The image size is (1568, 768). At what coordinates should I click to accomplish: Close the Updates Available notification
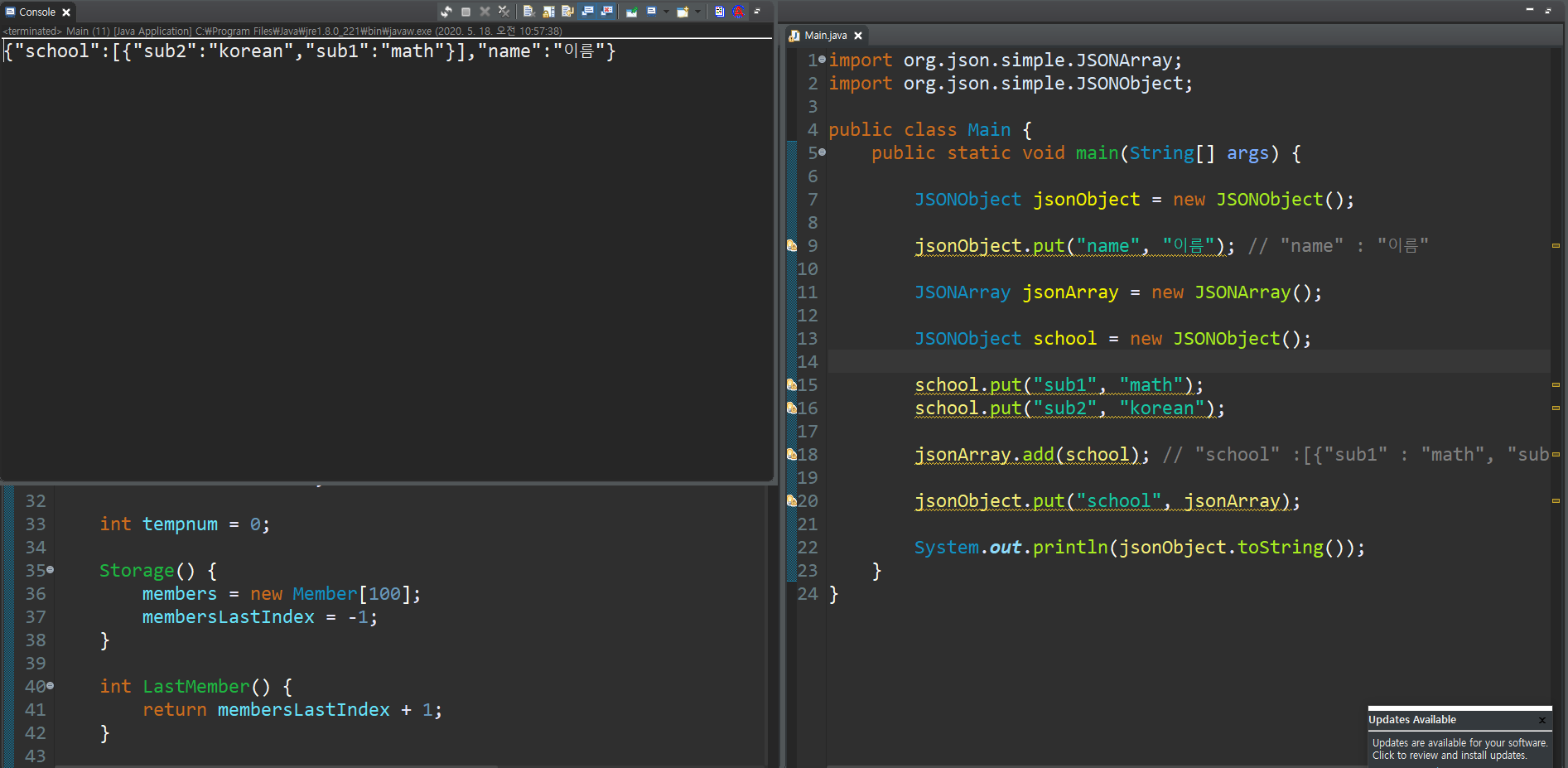(x=1542, y=720)
